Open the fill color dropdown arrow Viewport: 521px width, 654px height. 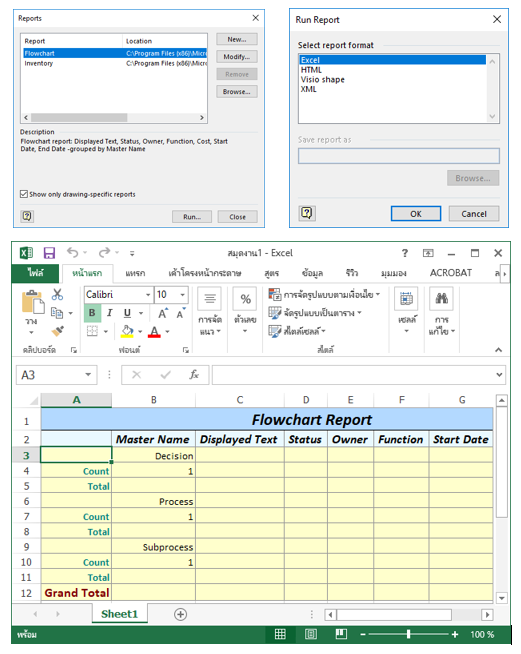click(140, 332)
